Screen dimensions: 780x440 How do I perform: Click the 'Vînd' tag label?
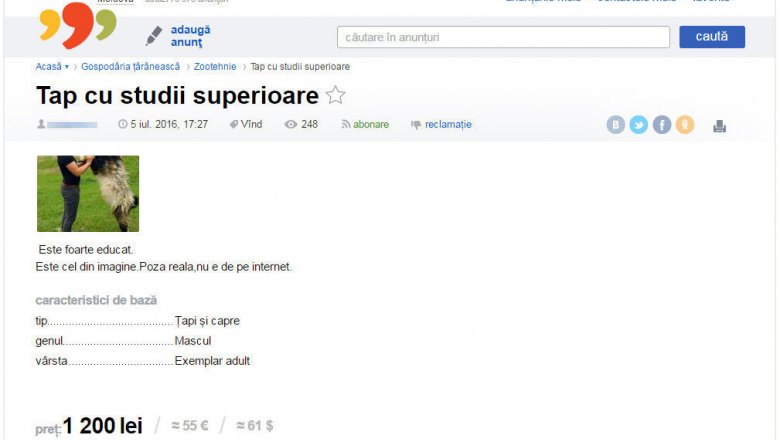click(x=251, y=124)
